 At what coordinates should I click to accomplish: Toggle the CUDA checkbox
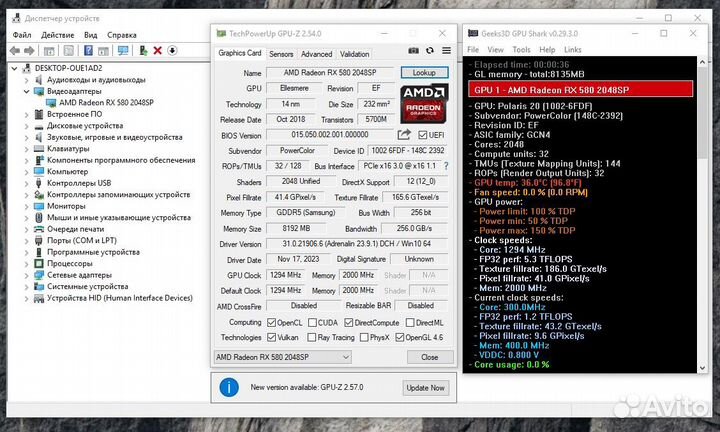[312, 323]
